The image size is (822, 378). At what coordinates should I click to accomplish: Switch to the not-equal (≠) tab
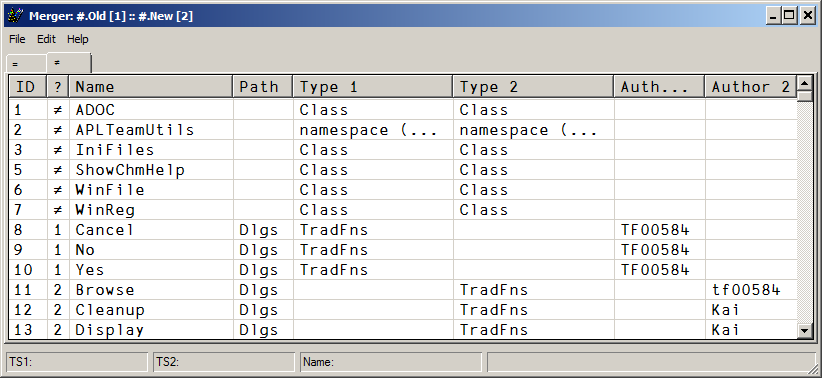[69, 62]
